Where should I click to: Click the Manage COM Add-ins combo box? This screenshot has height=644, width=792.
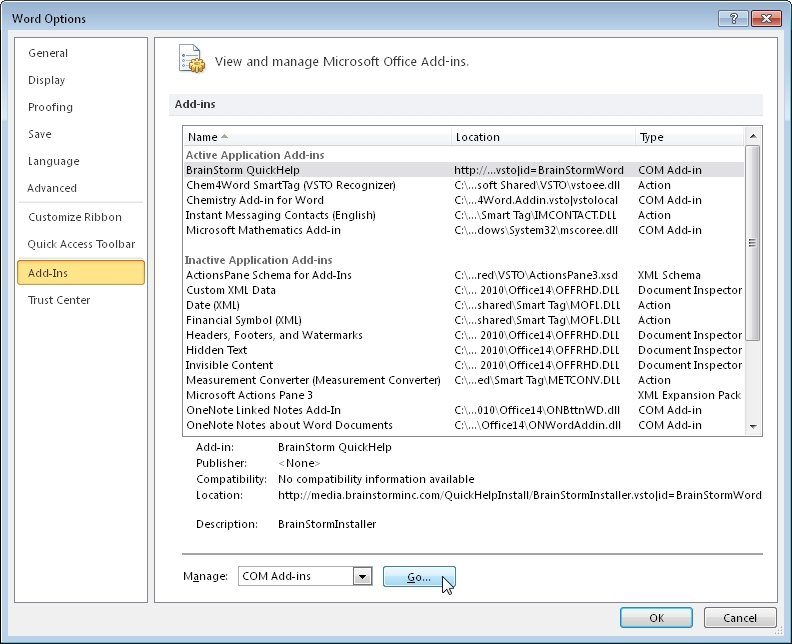click(305, 576)
